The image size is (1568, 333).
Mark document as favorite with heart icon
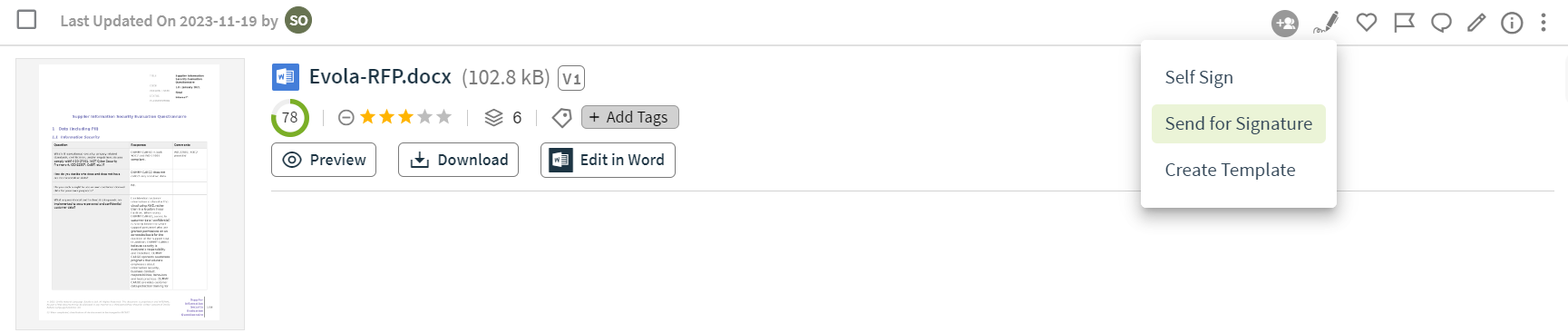[1367, 23]
